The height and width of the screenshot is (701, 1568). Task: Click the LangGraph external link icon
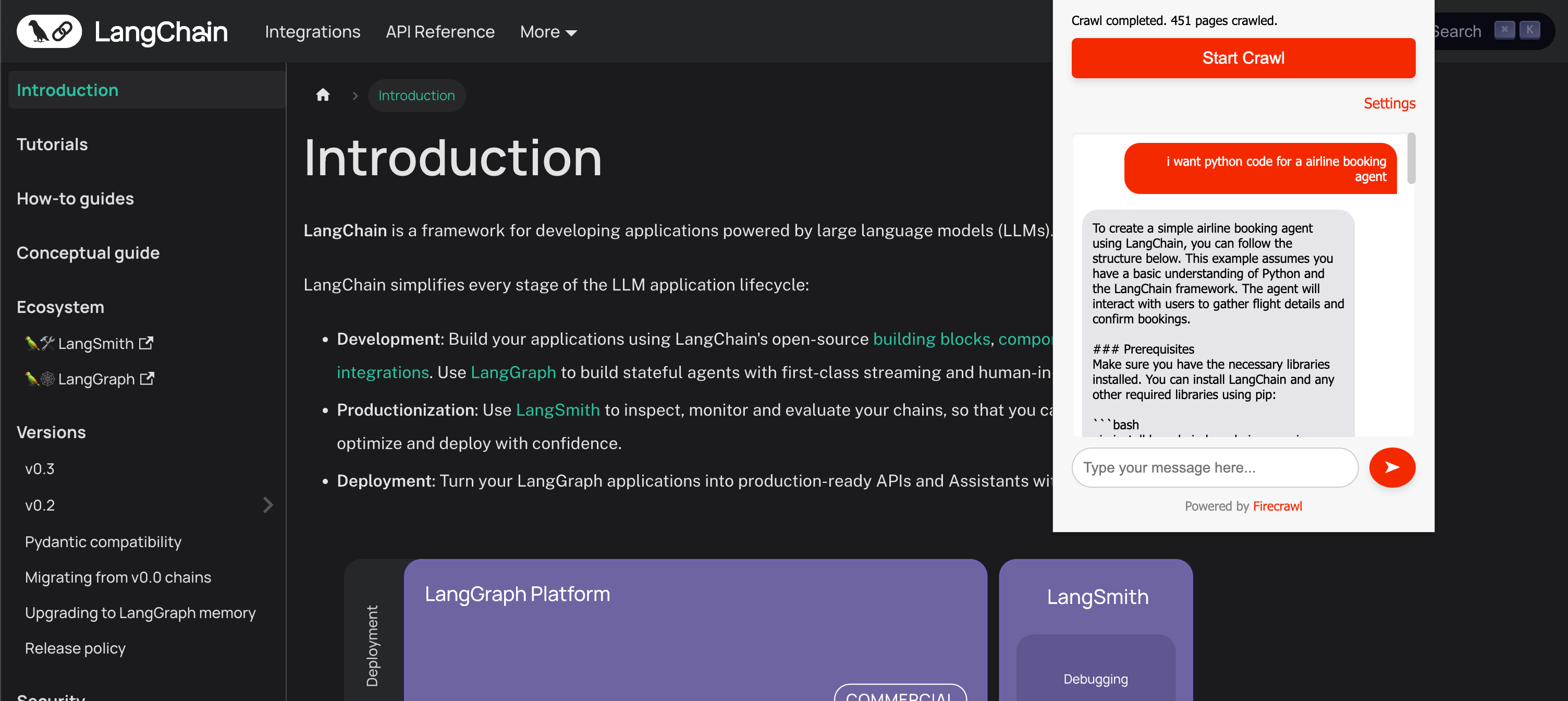146,379
